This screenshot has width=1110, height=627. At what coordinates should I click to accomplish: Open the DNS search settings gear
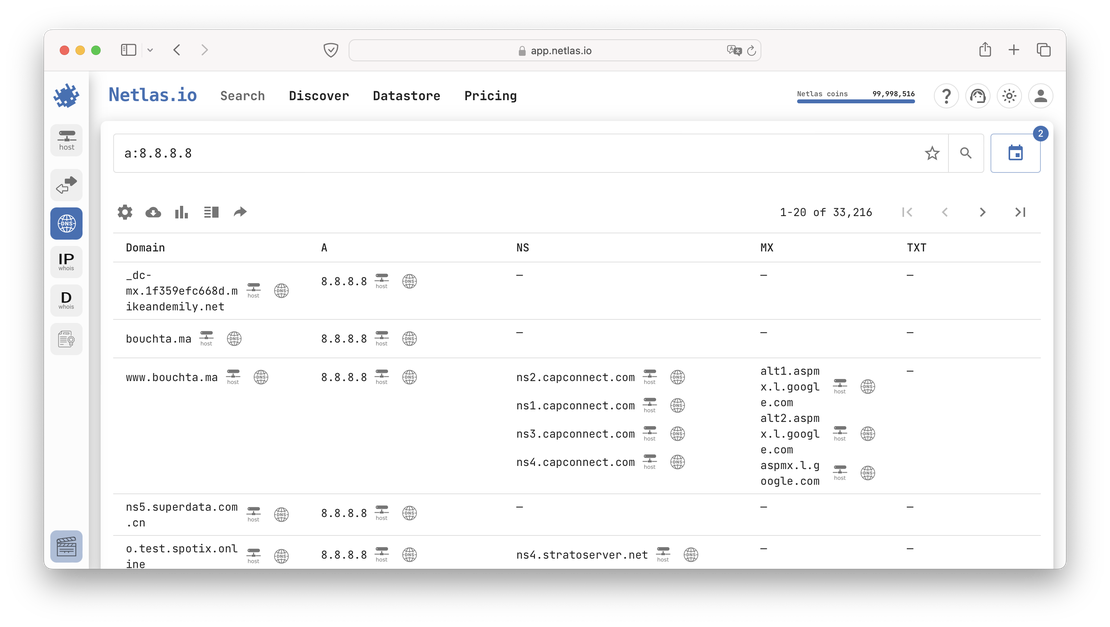[124, 212]
